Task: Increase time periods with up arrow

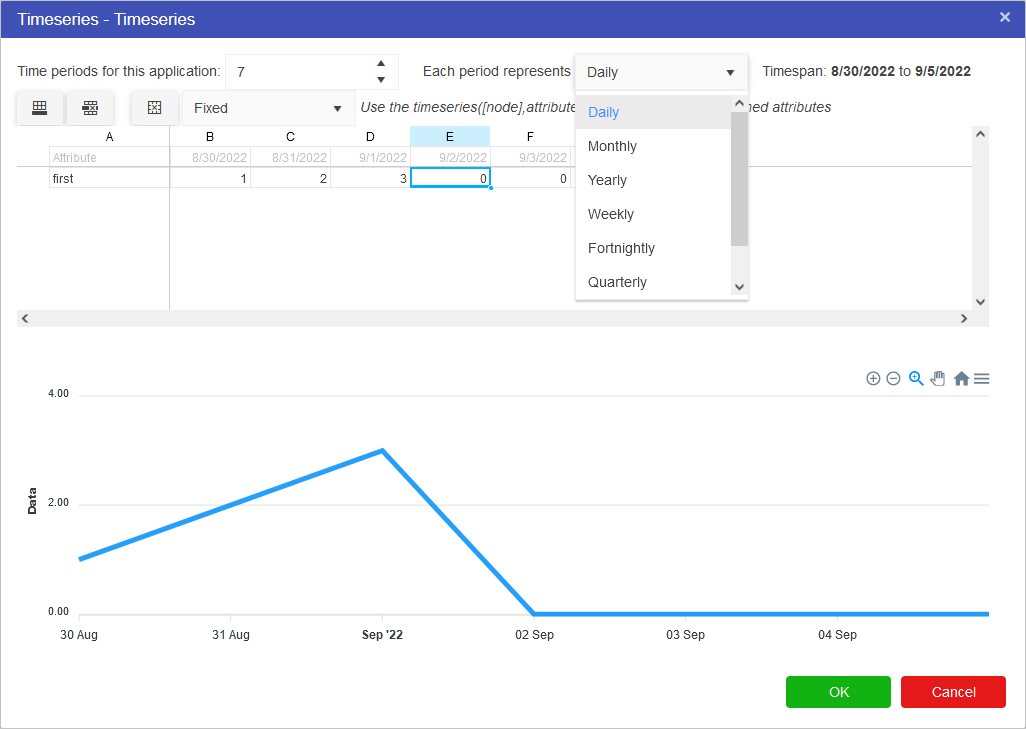Action: tap(381, 64)
